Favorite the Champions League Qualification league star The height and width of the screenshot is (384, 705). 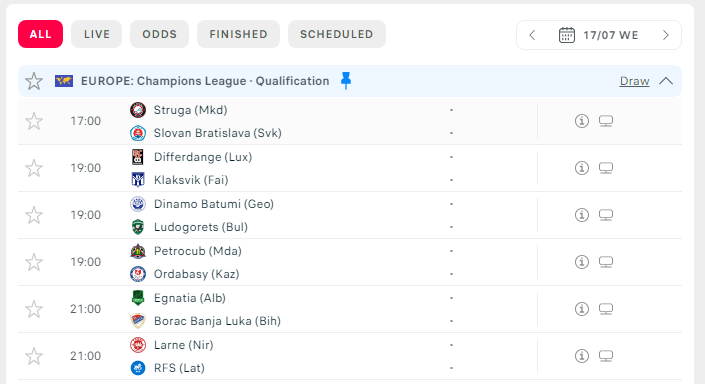(x=34, y=81)
